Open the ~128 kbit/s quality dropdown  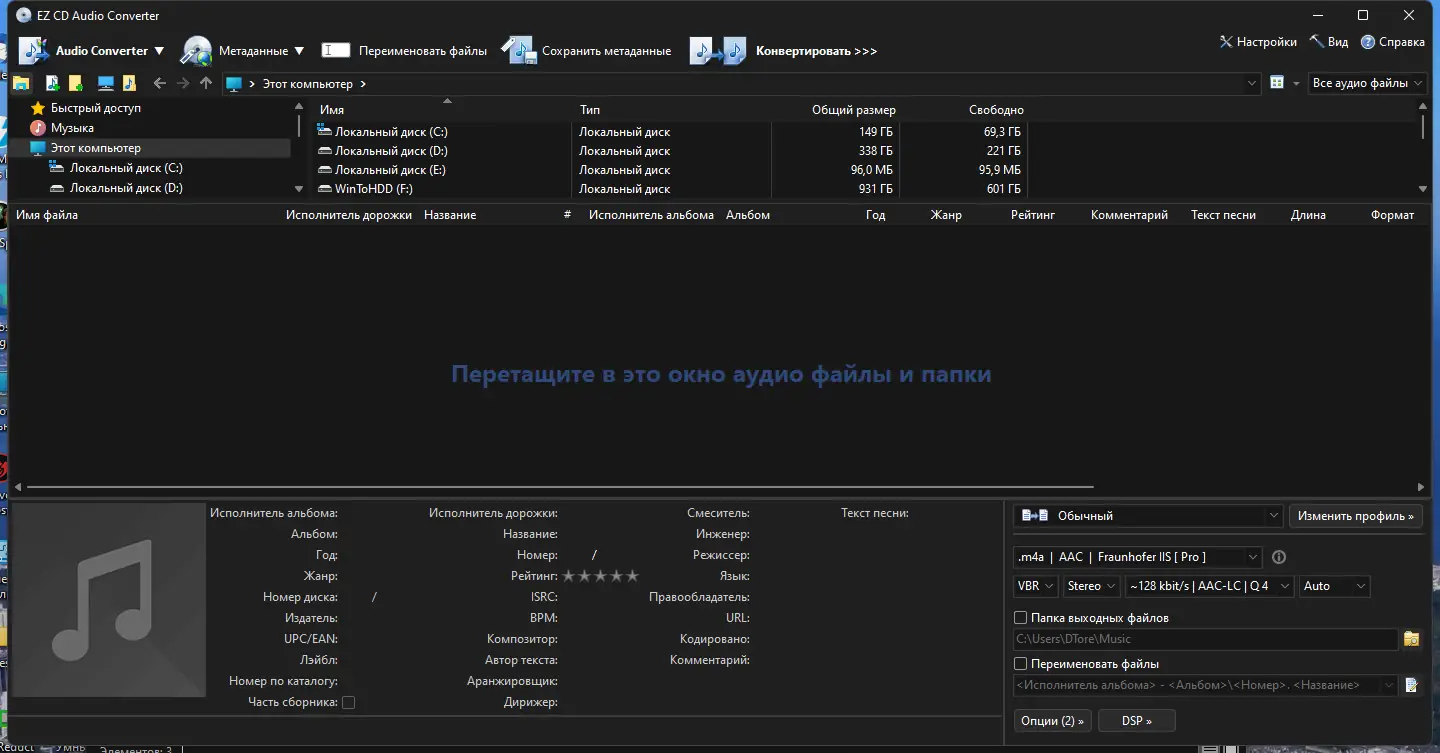tap(1209, 586)
